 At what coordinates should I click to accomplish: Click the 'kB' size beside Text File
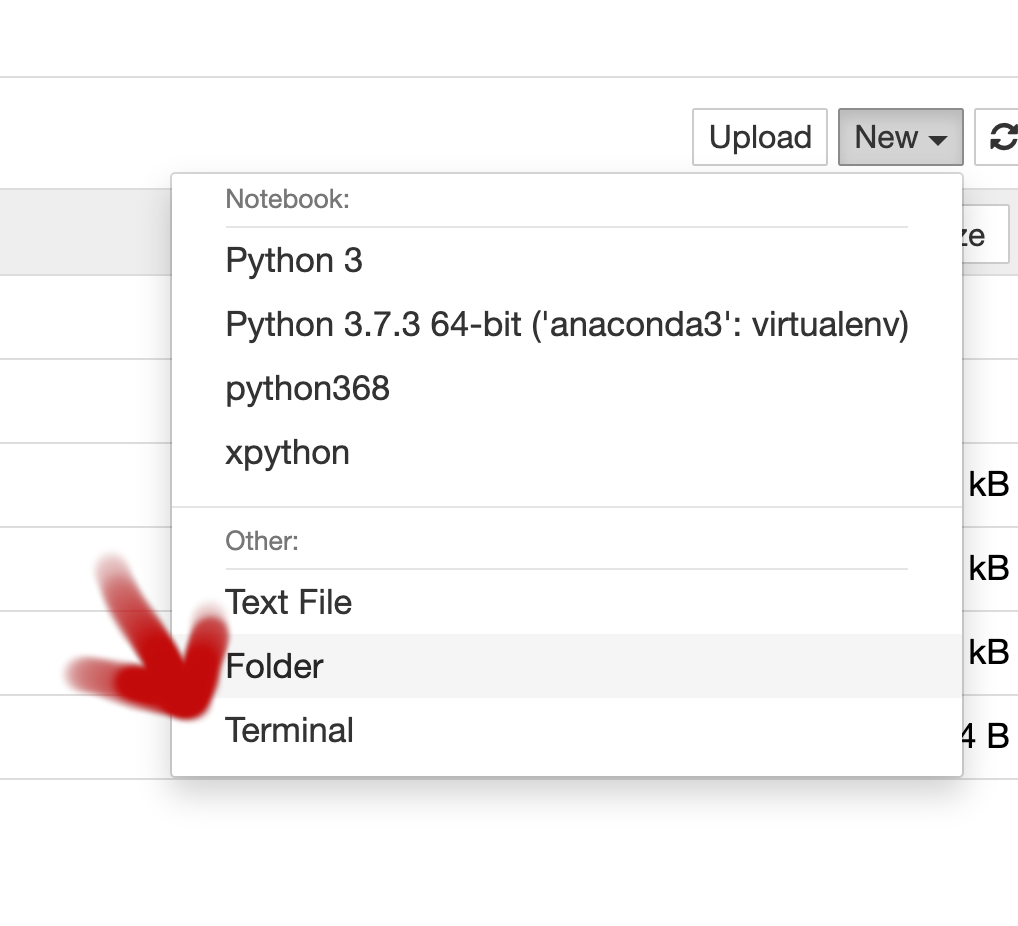(989, 569)
